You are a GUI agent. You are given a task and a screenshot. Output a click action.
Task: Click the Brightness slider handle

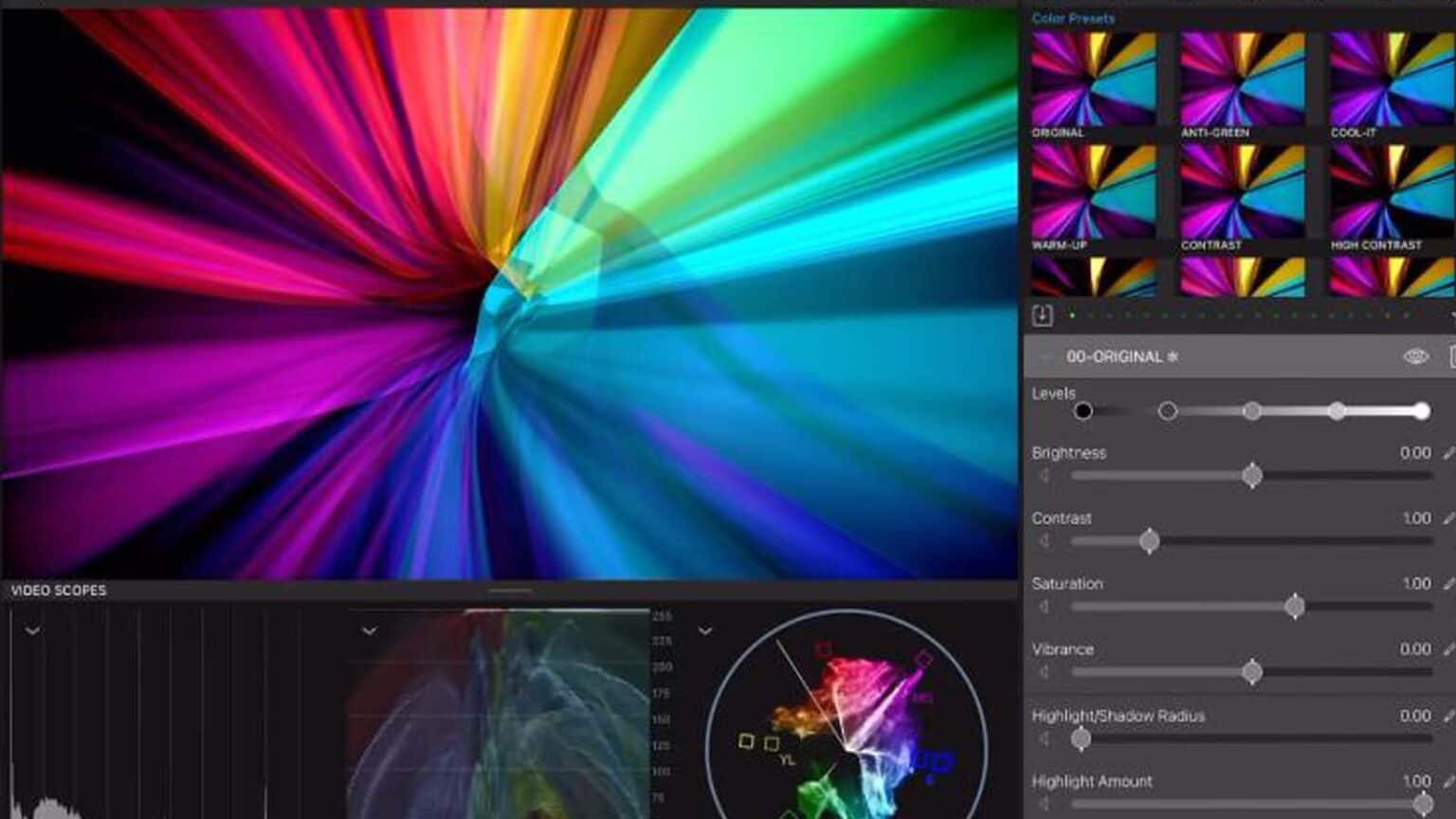(1252, 475)
